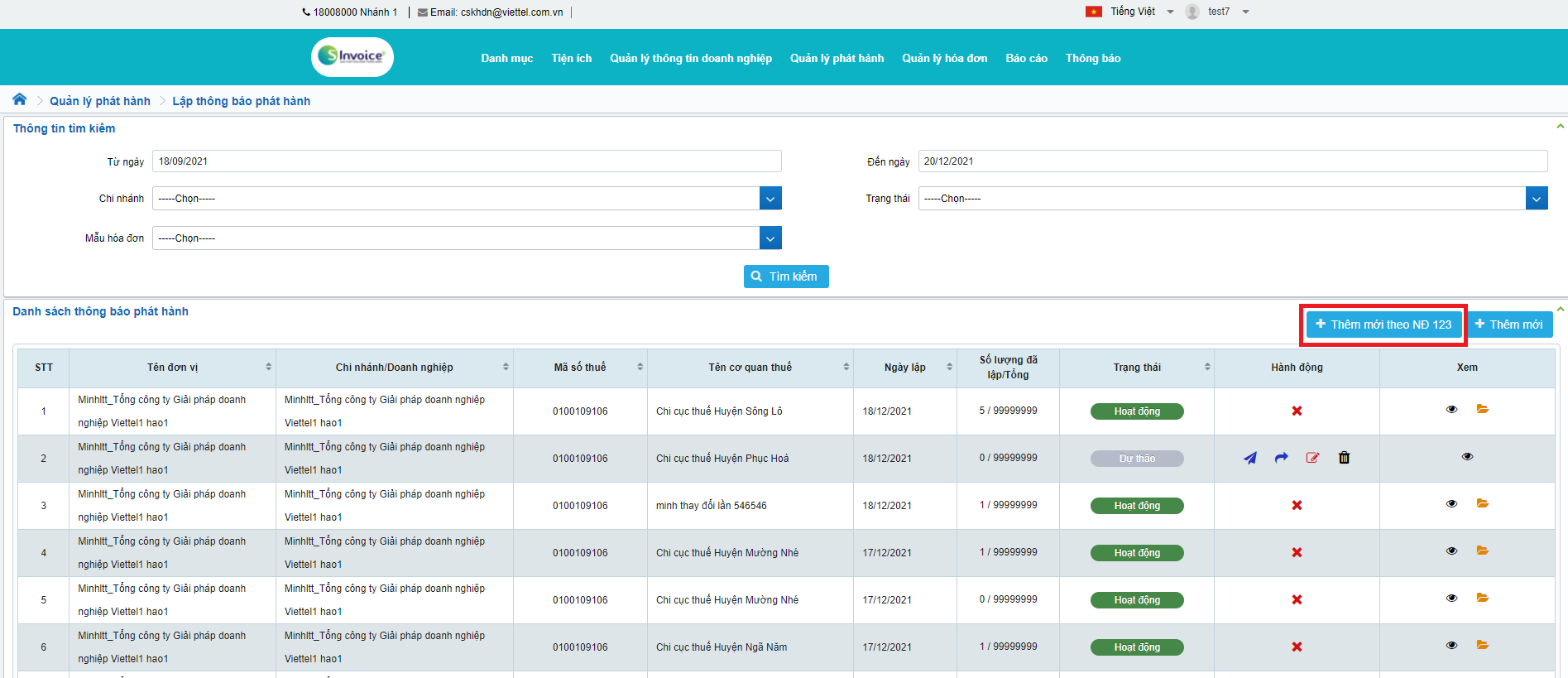Sort by Chi nhánh/Doanh nghiệp column
This screenshot has height=678, width=1568.
[x=506, y=367]
